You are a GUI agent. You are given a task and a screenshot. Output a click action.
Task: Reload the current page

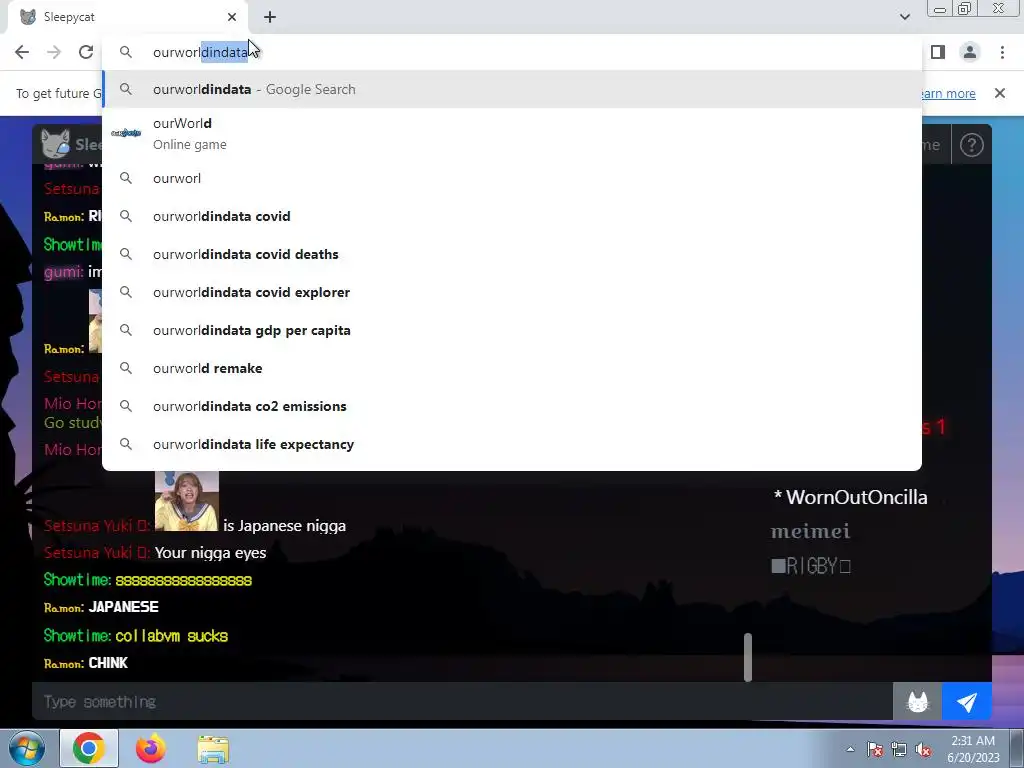tap(86, 52)
